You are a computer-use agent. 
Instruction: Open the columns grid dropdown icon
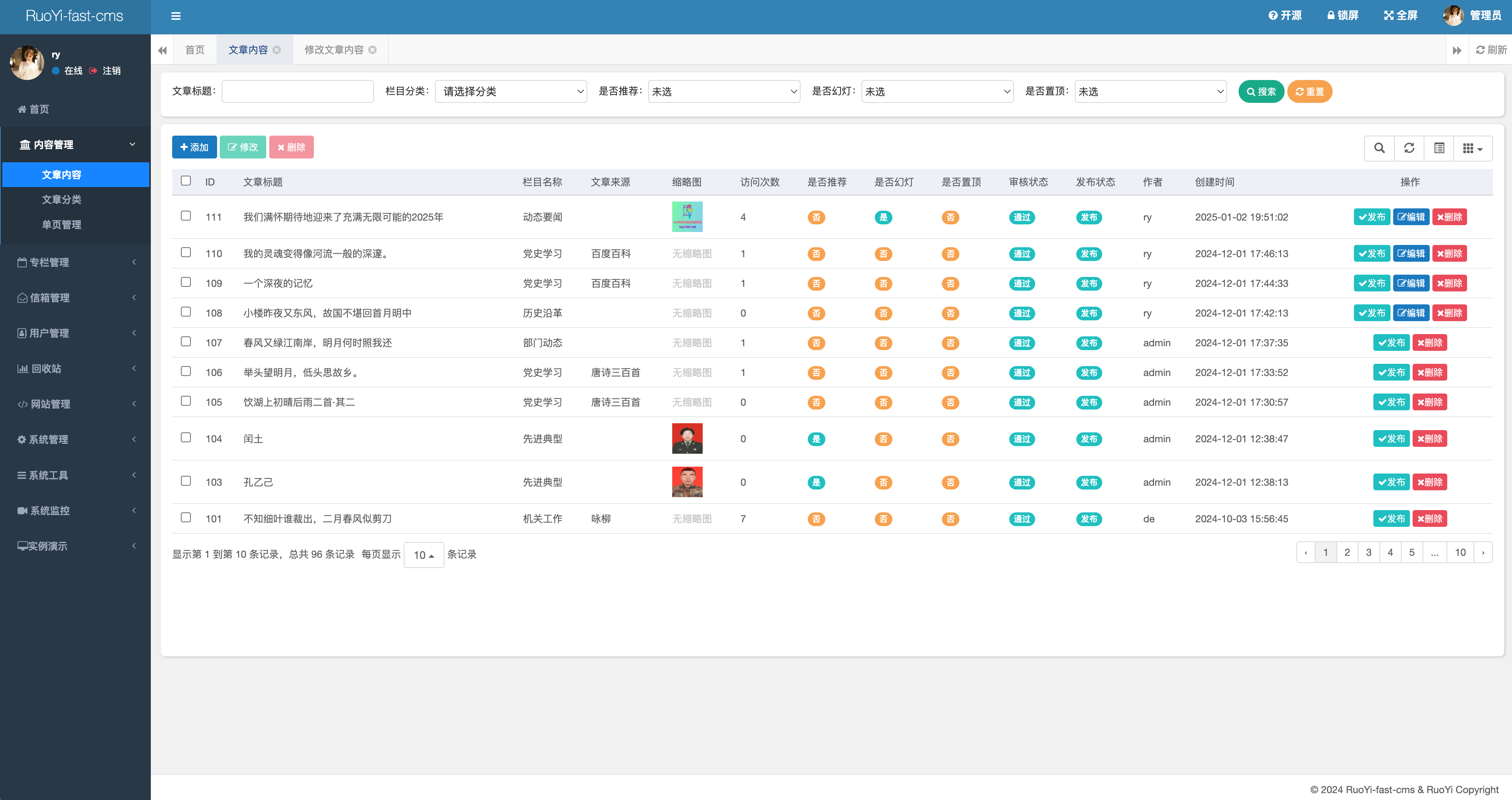coord(1473,148)
